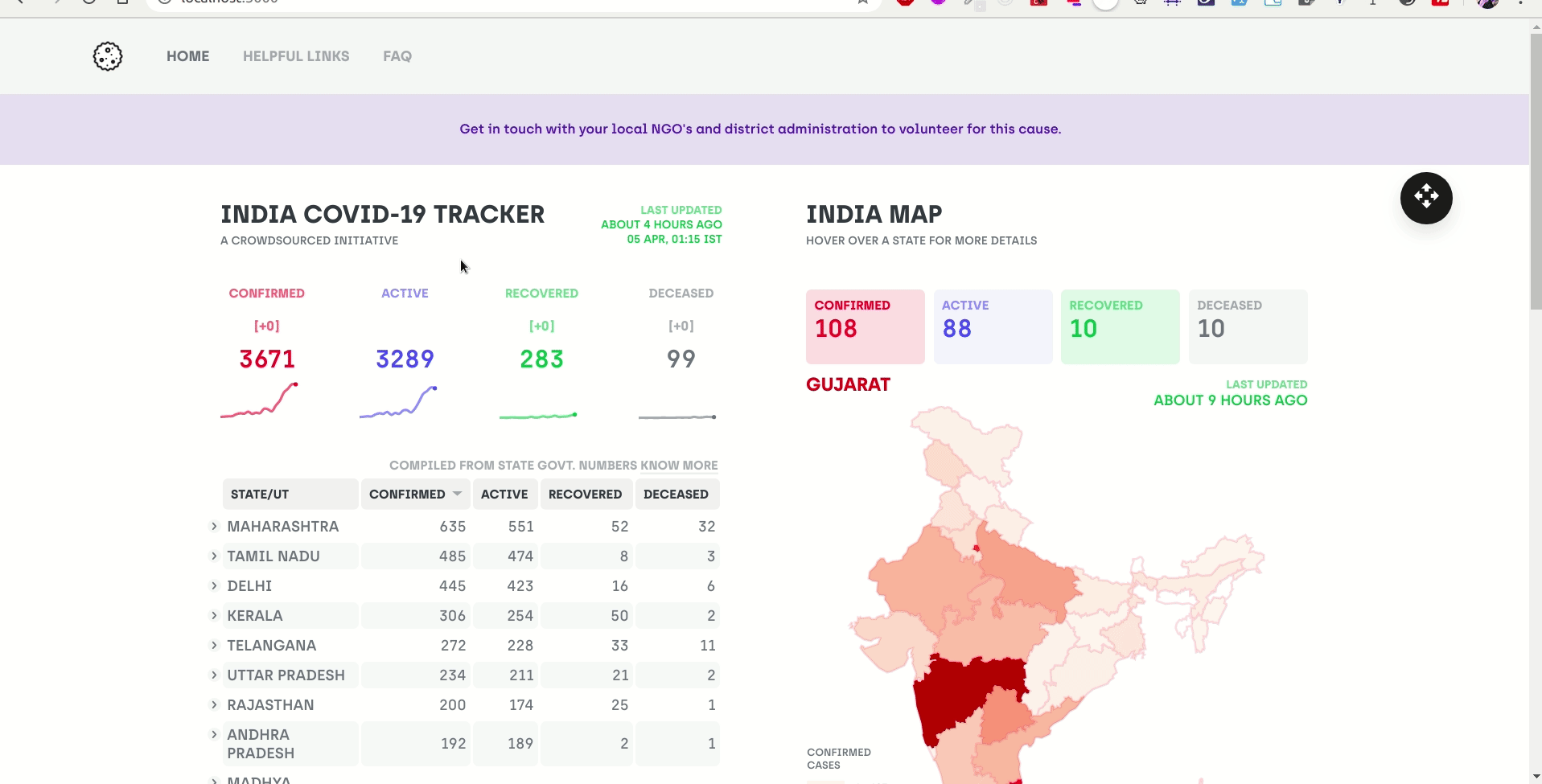Select the map Recovered 10 card
This screenshot has width=1542, height=784.
[x=1121, y=326]
